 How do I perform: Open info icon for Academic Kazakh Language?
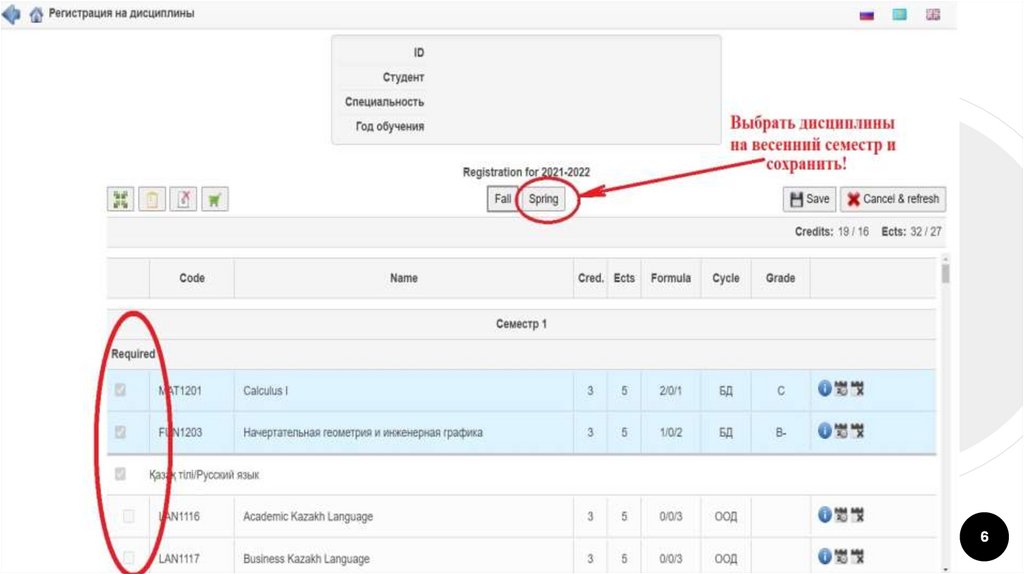[824, 515]
